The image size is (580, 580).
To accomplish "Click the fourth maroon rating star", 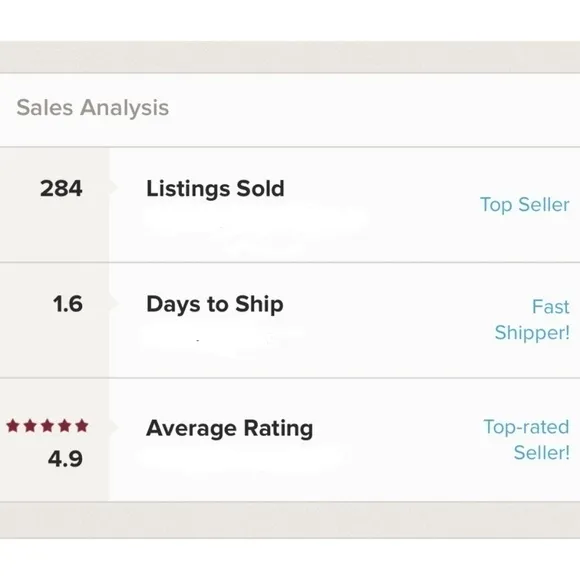I will coord(65,426).
